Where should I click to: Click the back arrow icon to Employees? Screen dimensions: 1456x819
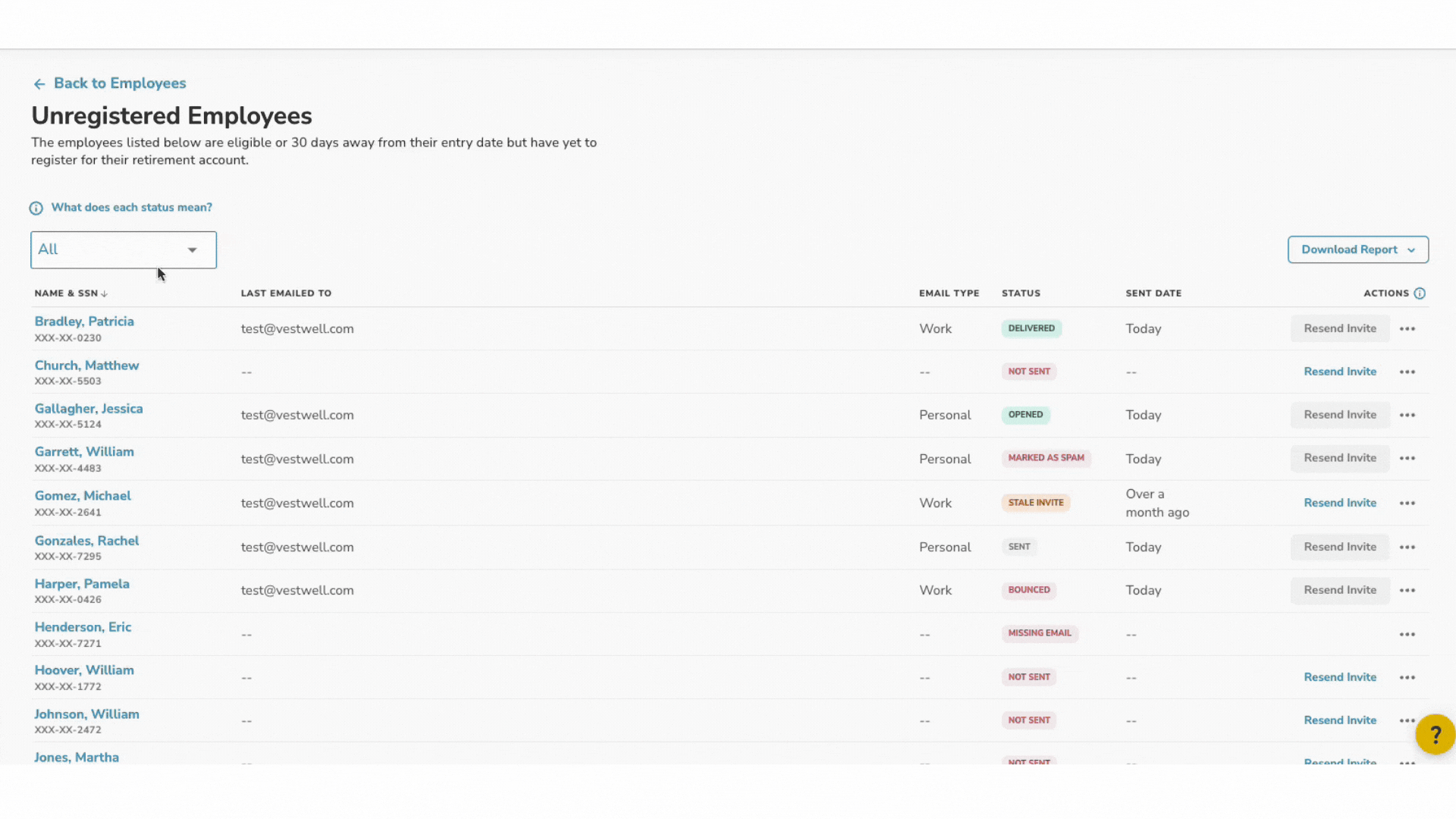point(39,84)
